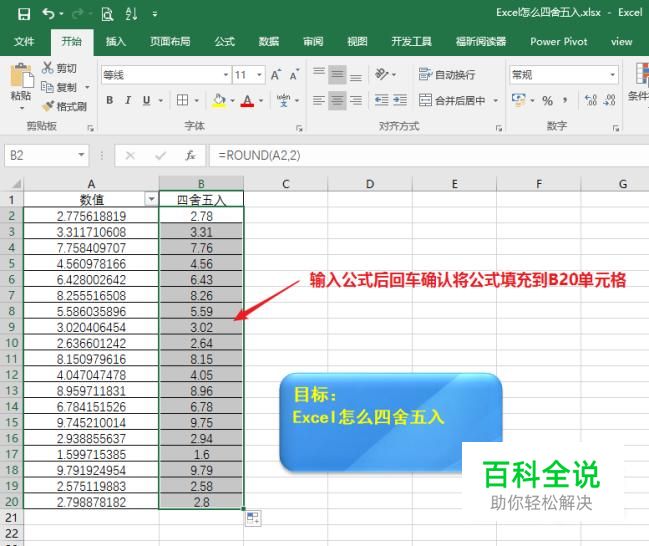Open Customize Quick Access Toolbar dropdown

pos(155,14)
